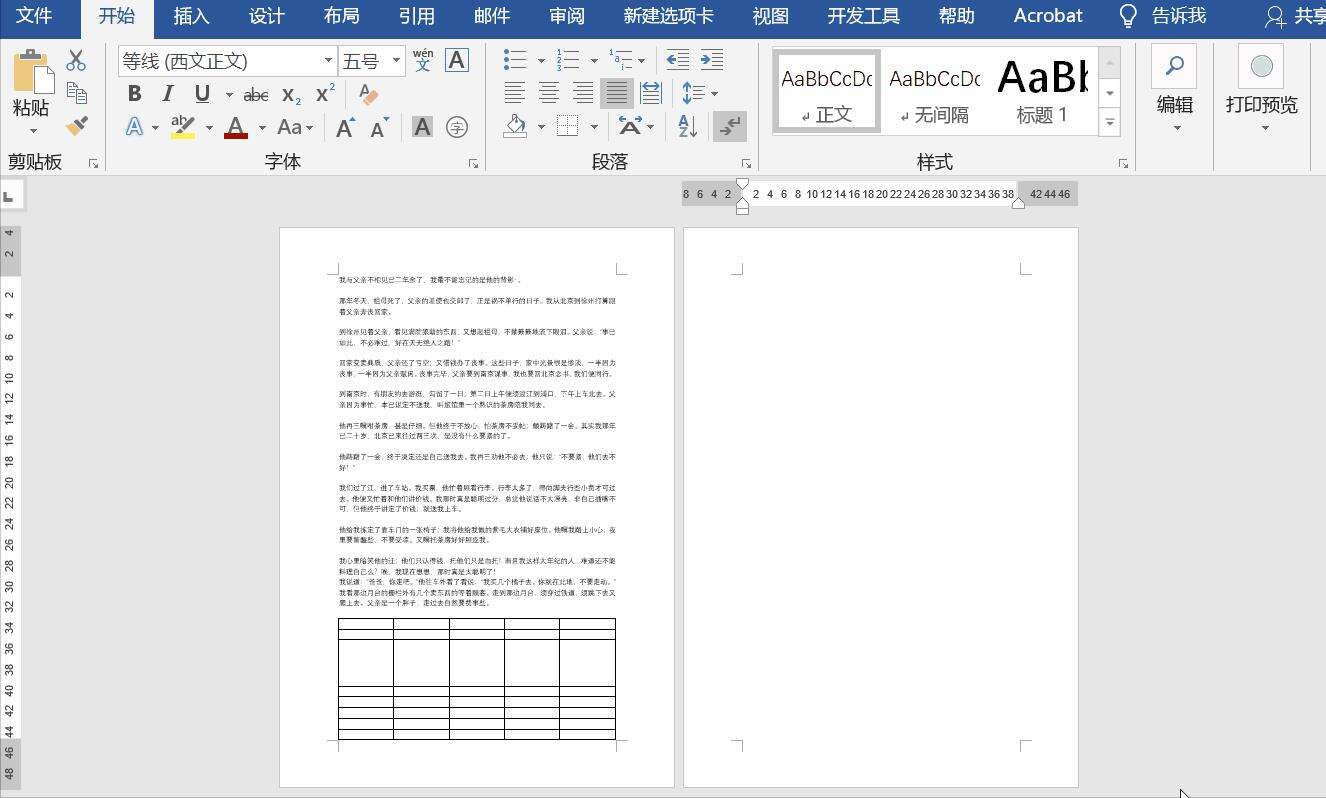
Task: Click the Multilevel List icon
Action: tap(621, 60)
